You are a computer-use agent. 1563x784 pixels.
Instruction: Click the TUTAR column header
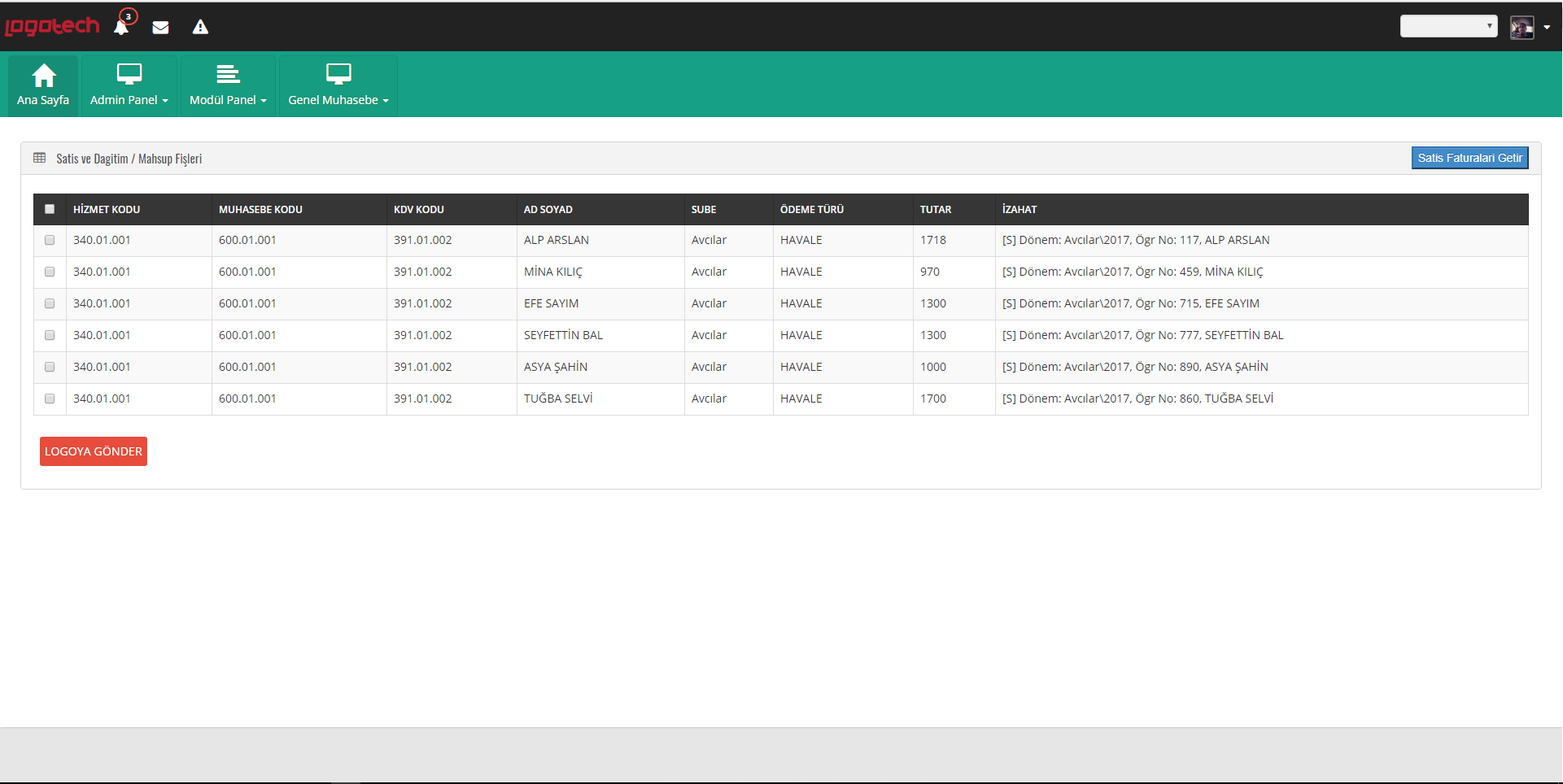tap(936, 209)
